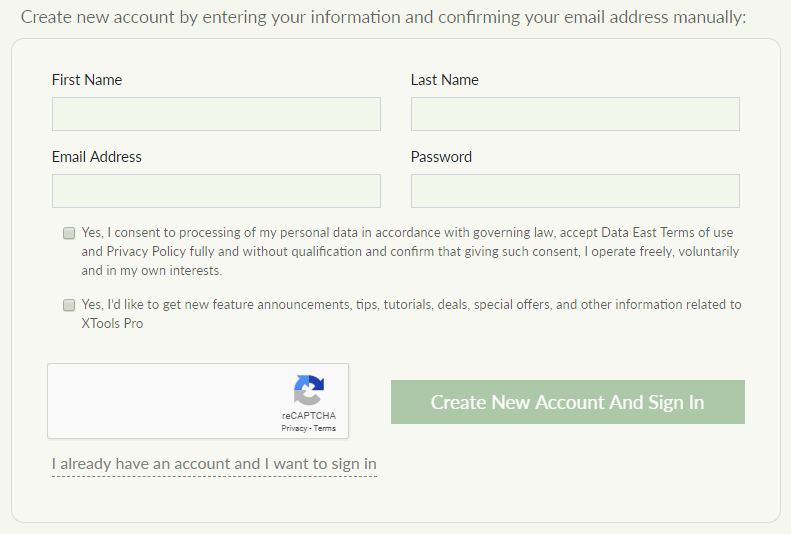Click the Last Name label

[x=444, y=80]
